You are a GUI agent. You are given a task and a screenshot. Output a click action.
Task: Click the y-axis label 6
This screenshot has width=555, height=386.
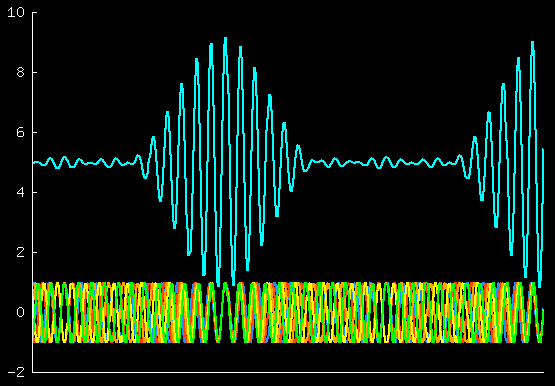coord(21,133)
